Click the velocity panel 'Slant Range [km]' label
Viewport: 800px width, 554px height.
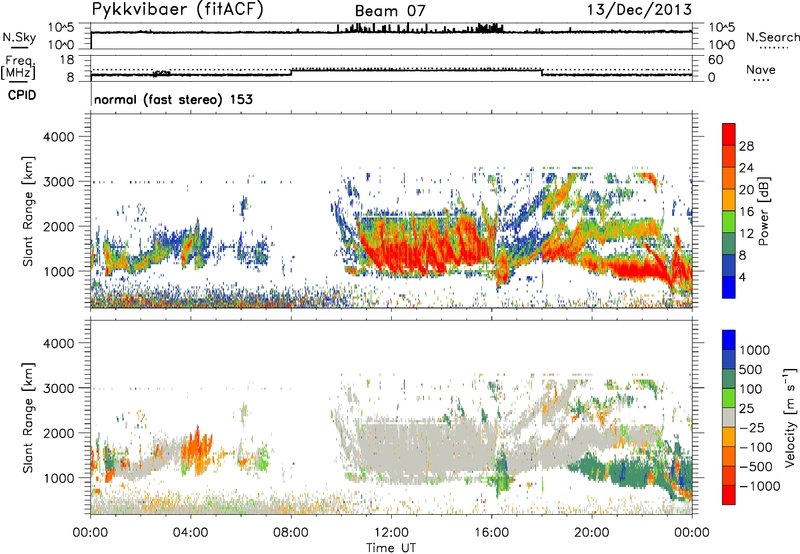pyautogui.click(x=28, y=418)
